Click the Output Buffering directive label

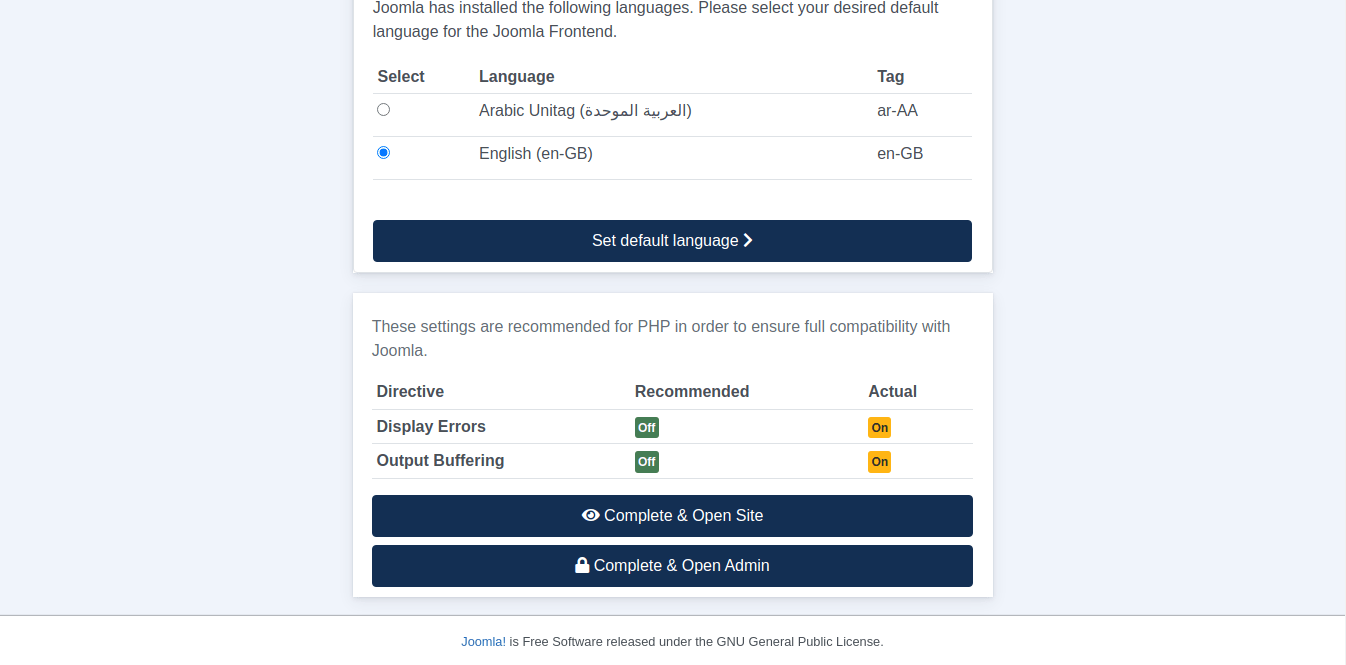[x=440, y=461]
